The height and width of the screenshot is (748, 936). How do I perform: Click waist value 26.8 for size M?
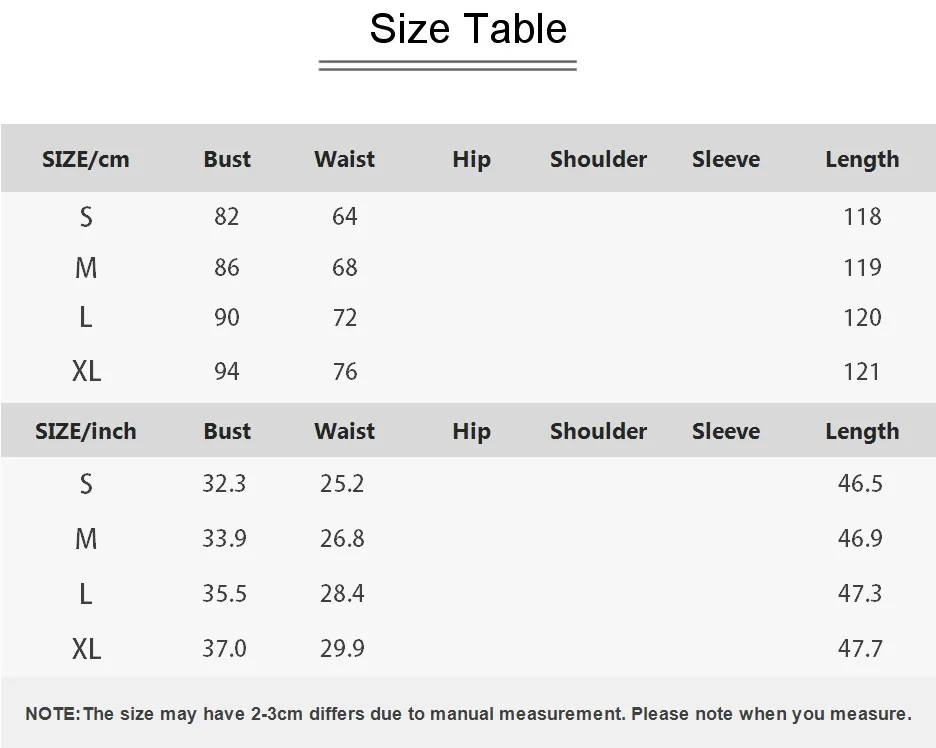click(342, 538)
